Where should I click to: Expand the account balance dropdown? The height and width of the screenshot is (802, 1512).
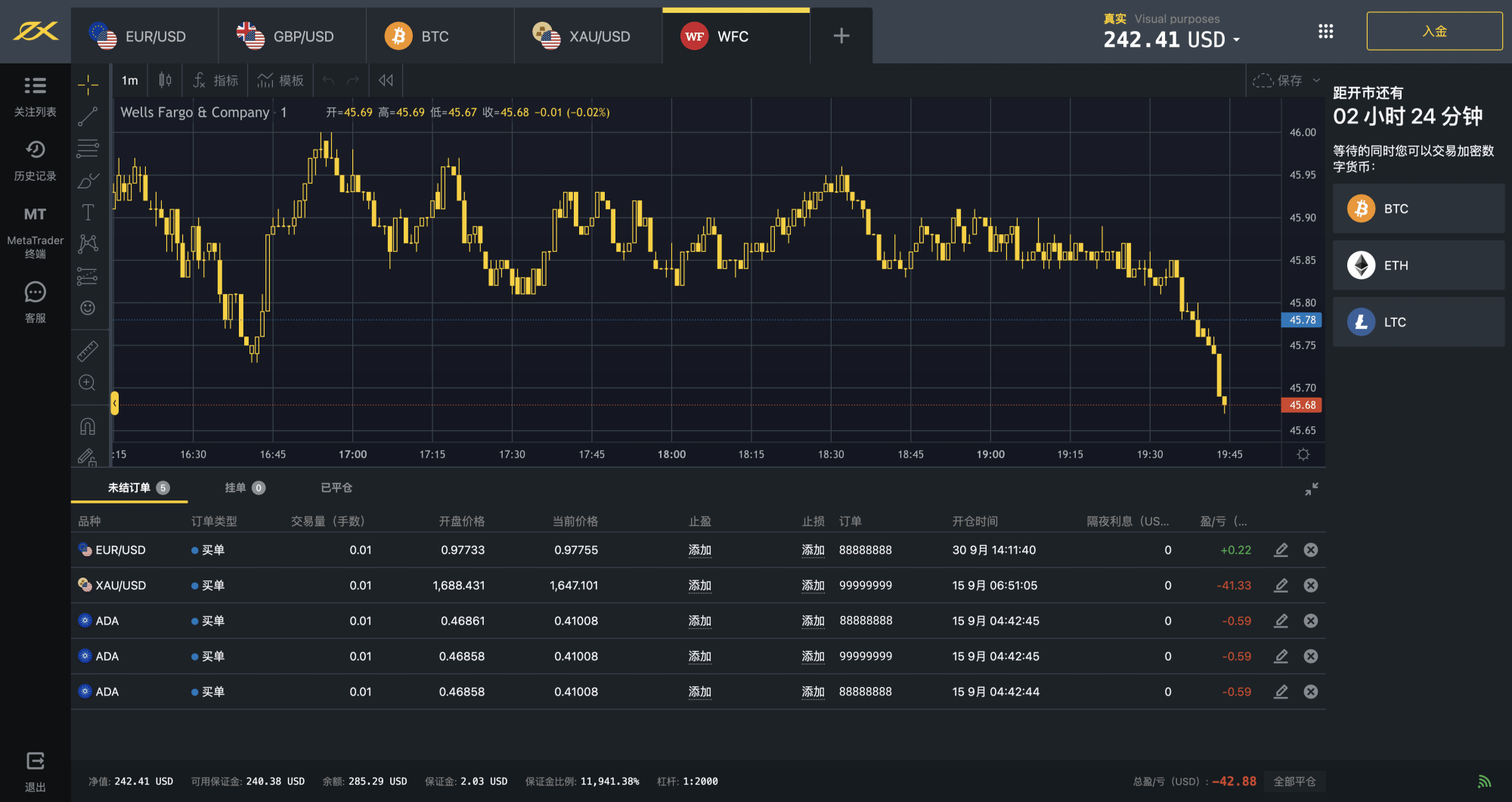tap(1237, 39)
